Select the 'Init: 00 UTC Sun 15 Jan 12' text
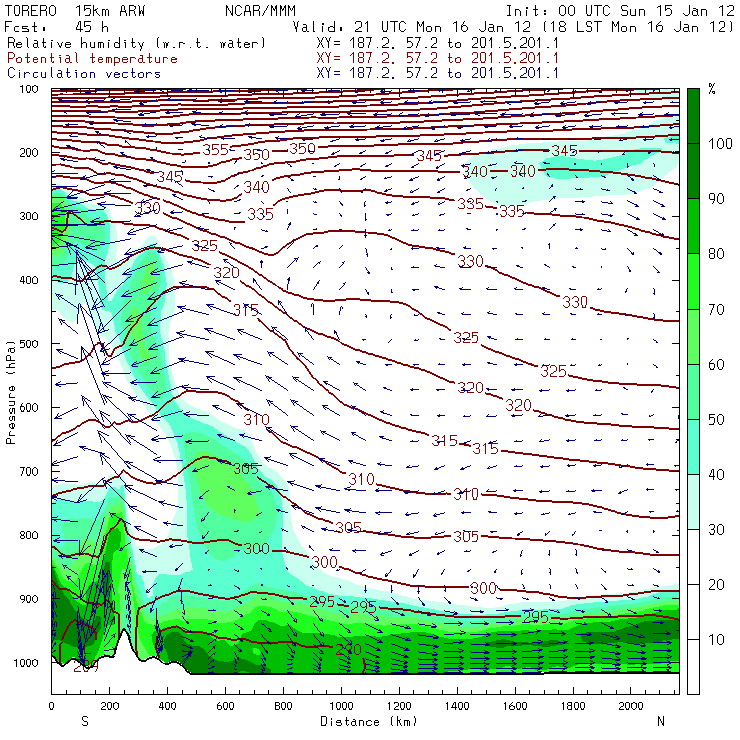The image size is (740, 740). tap(620, 11)
